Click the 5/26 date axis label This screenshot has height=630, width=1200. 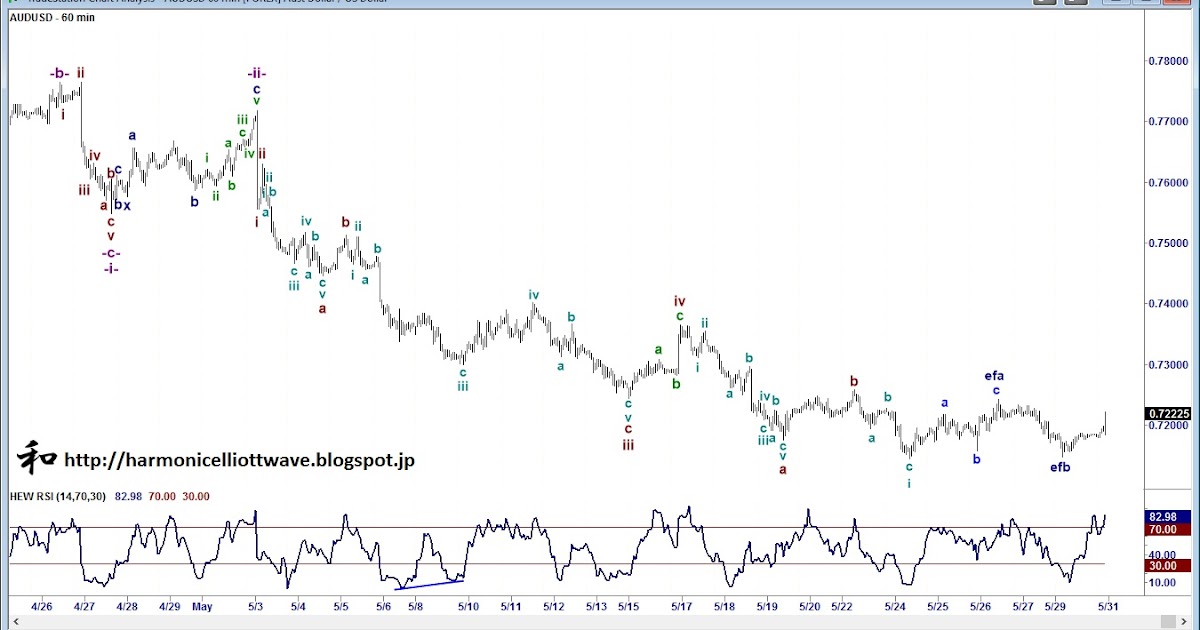pyautogui.click(x=981, y=606)
